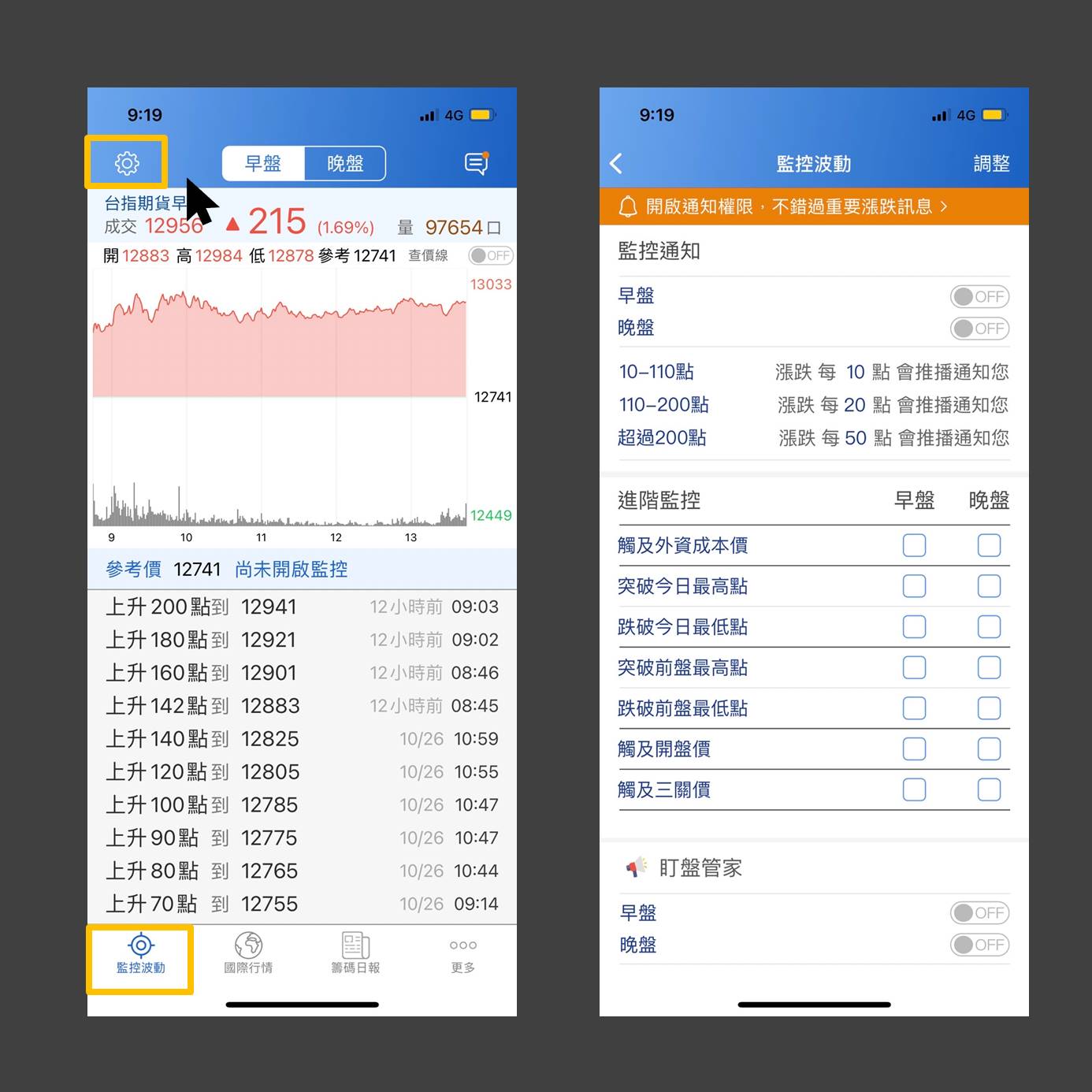Tap 110–200點 notification range row
Image resolution: width=1092 pixels, height=1092 pixels.
point(814,405)
